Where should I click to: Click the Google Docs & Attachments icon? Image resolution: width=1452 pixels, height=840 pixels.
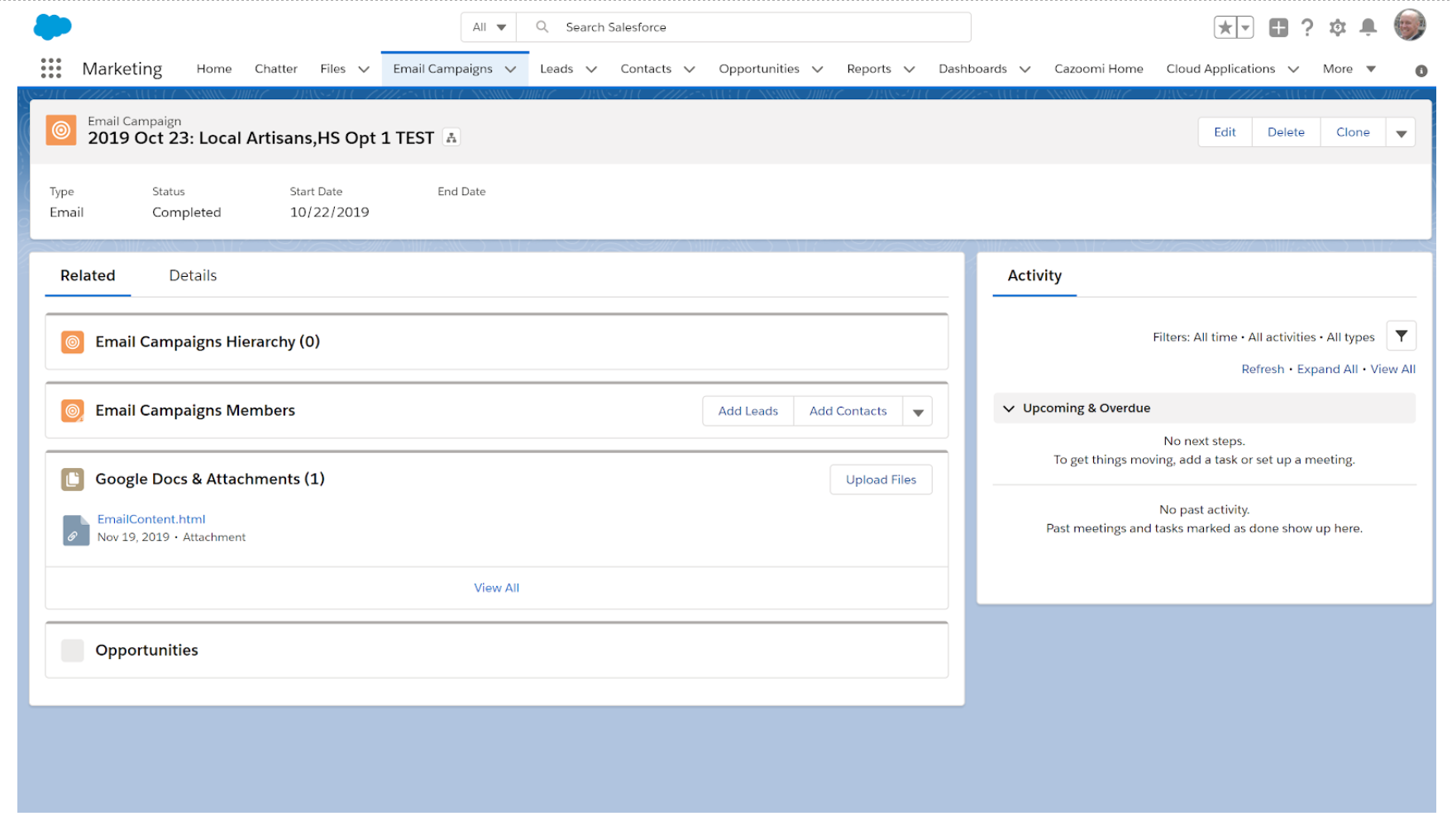pyautogui.click(x=73, y=479)
